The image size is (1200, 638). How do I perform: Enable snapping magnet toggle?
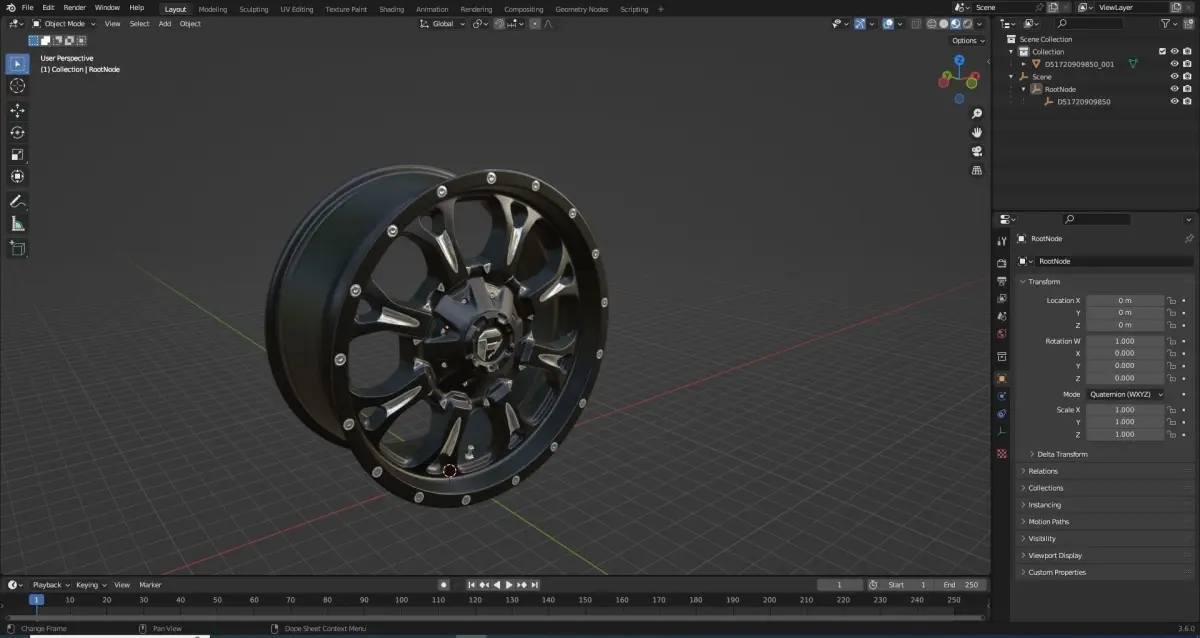[499, 24]
